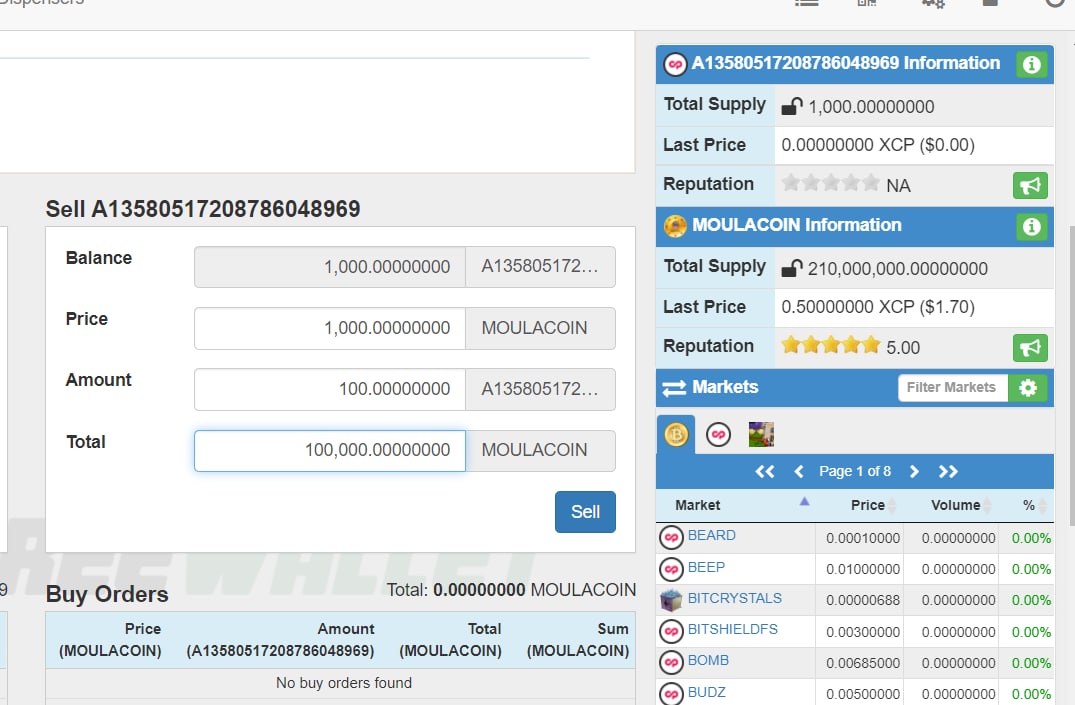
Task: Jump to last markets page
Action: pos(948,471)
